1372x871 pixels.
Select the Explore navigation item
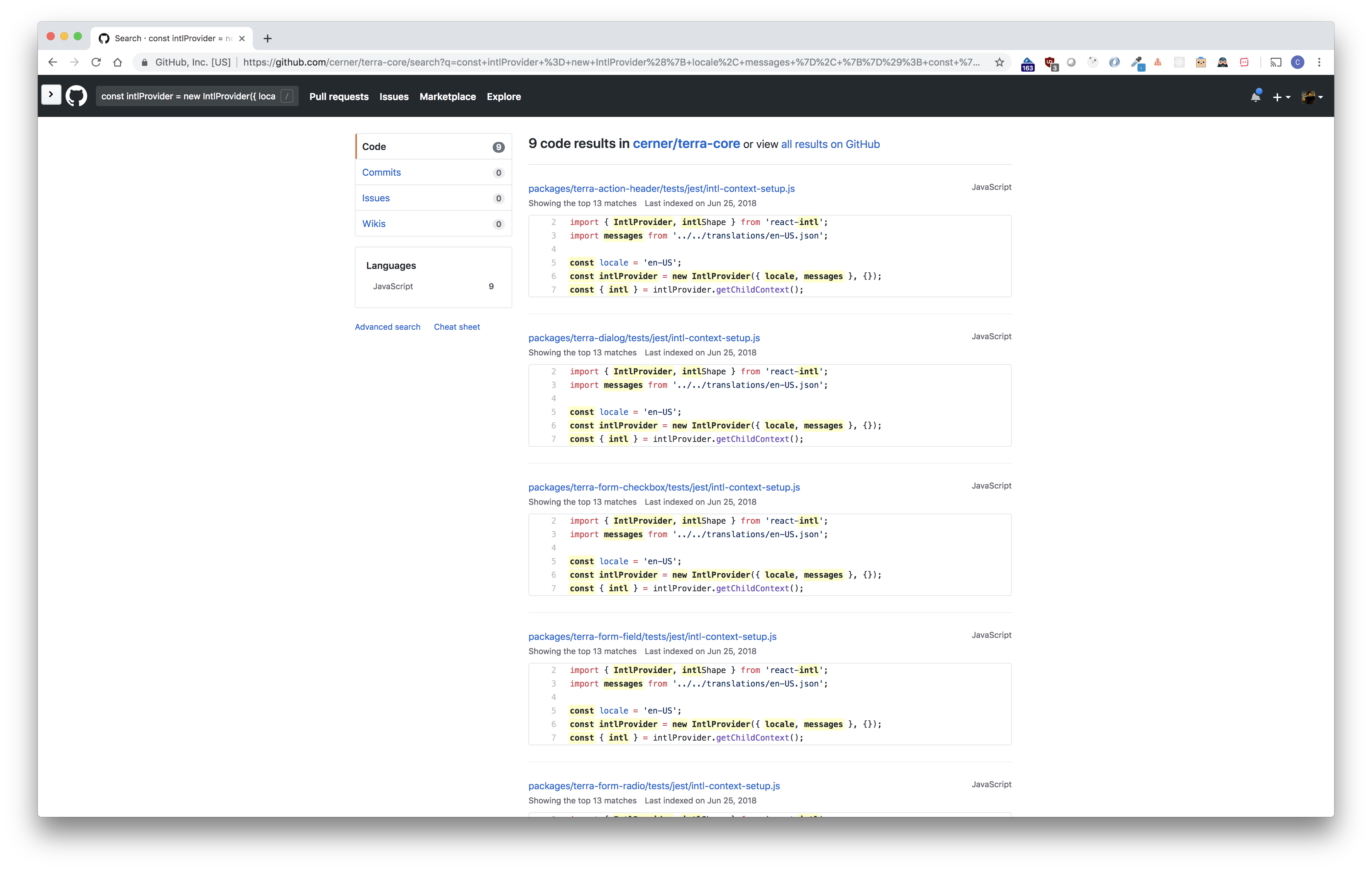pos(503,97)
